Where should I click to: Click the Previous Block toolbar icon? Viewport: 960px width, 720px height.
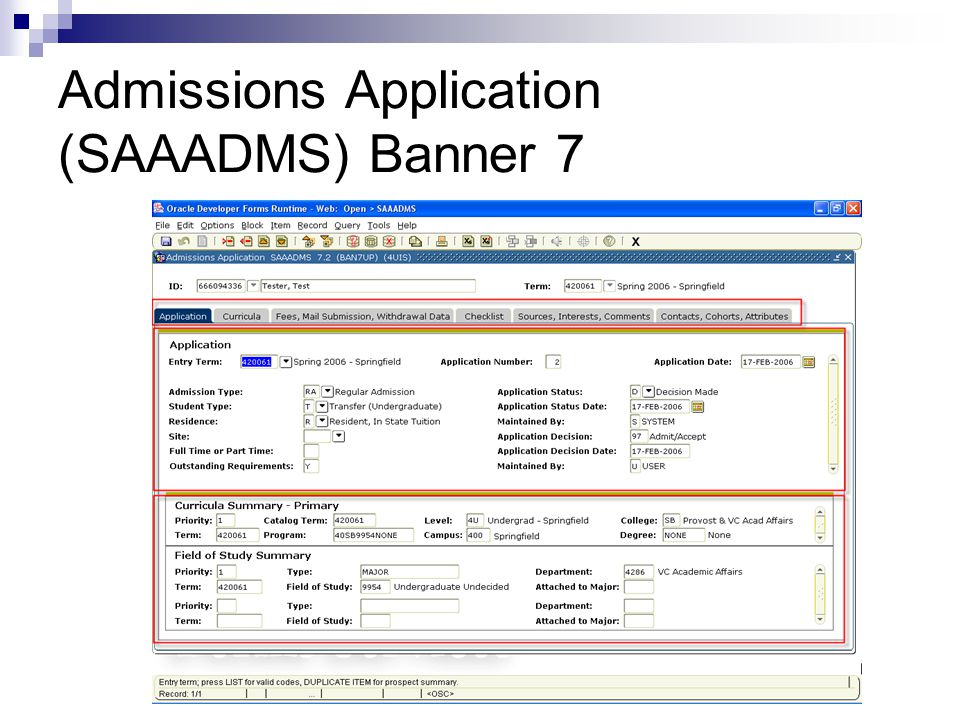tap(308, 241)
